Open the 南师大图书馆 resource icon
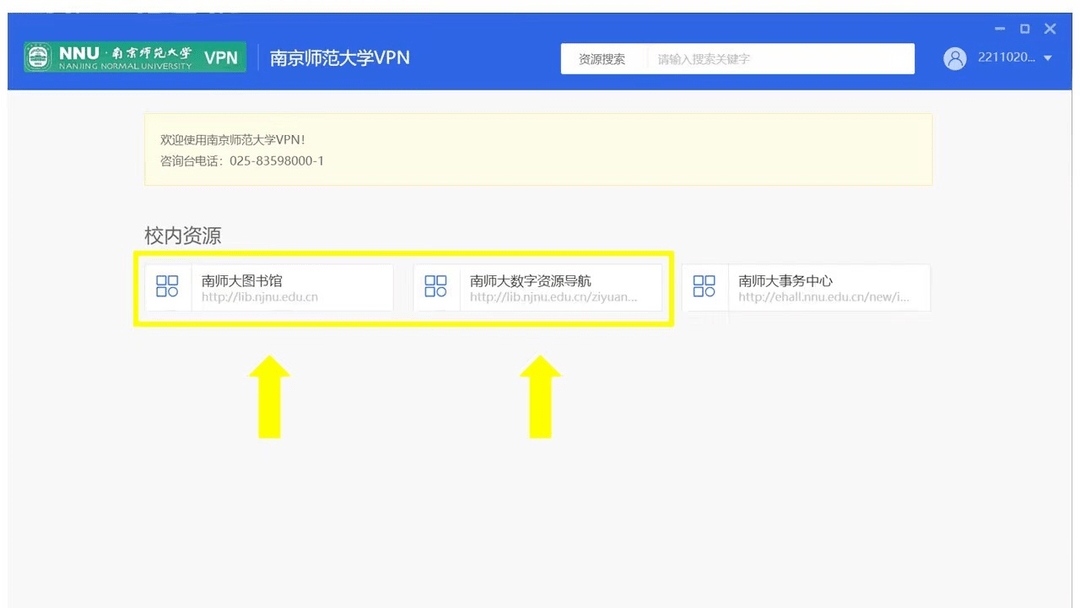The height and width of the screenshot is (608, 1080). pyautogui.click(x=167, y=286)
